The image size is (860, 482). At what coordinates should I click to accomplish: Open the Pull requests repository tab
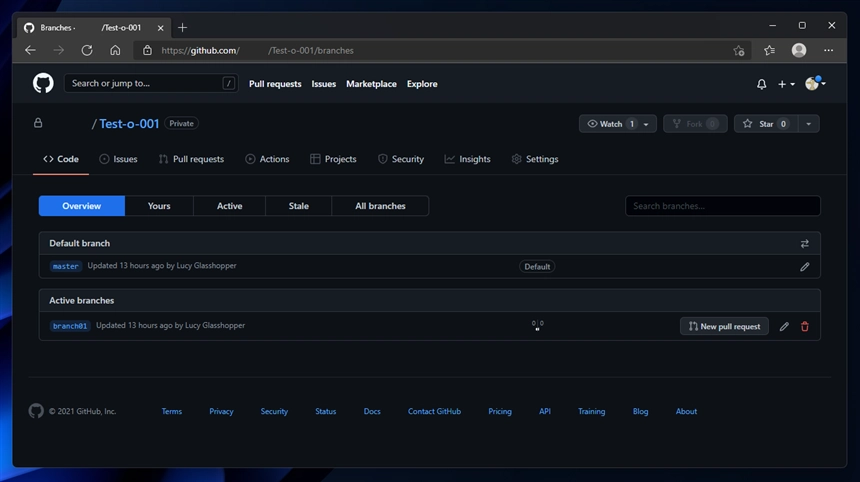pyautogui.click(x=191, y=159)
